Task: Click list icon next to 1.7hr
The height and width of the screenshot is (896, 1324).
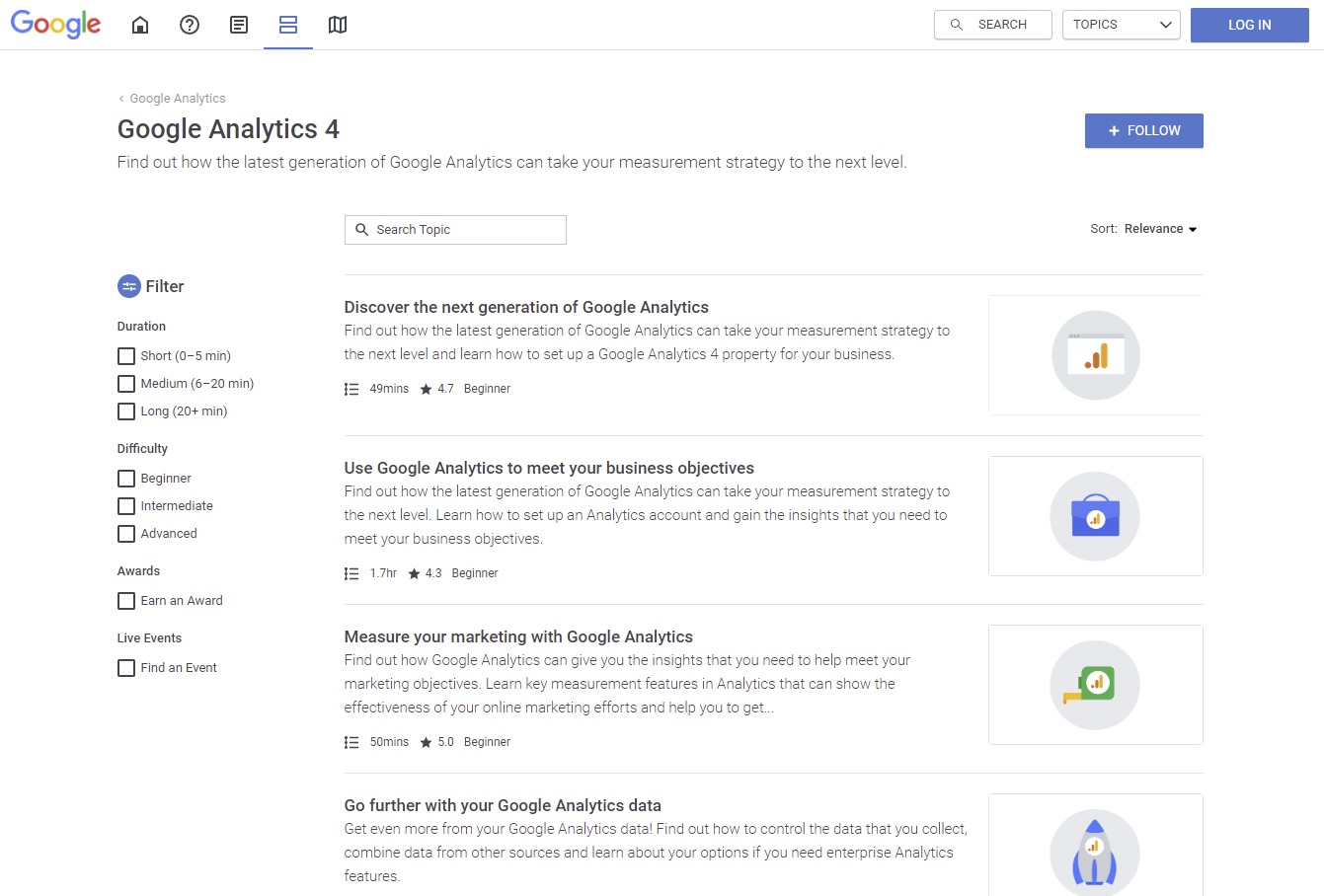Action: pos(351,573)
